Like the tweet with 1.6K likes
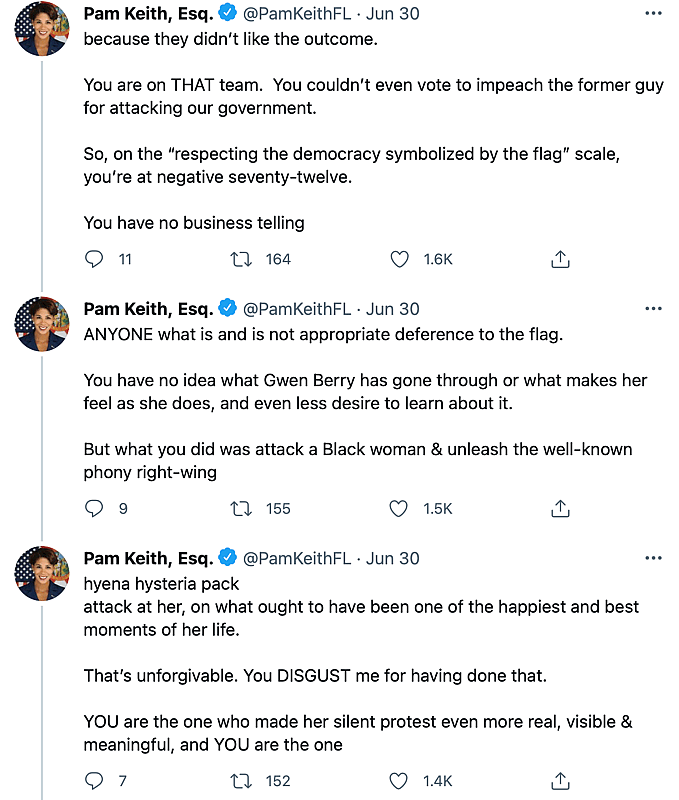The width and height of the screenshot is (679, 800). (x=400, y=259)
